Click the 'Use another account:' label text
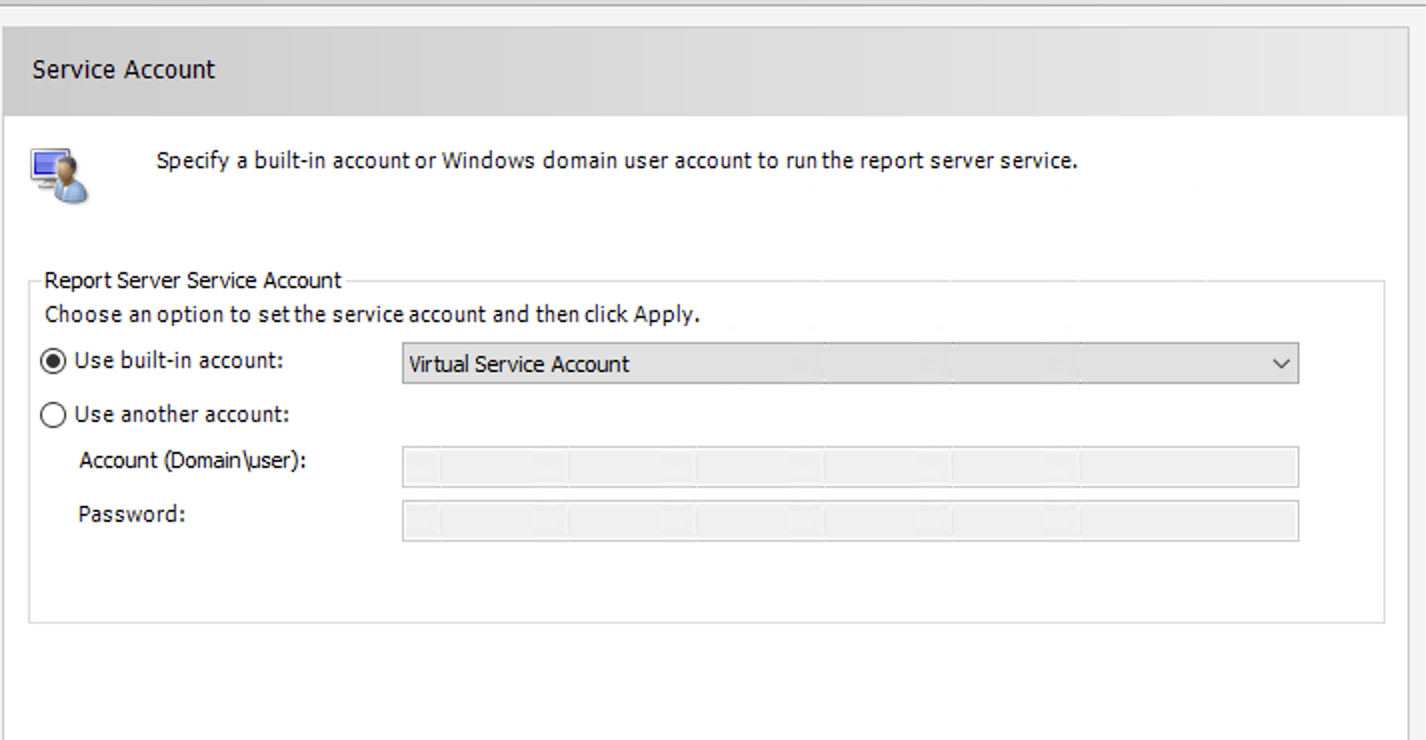Image resolution: width=1426 pixels, height=740 pixels. (181, 415)
